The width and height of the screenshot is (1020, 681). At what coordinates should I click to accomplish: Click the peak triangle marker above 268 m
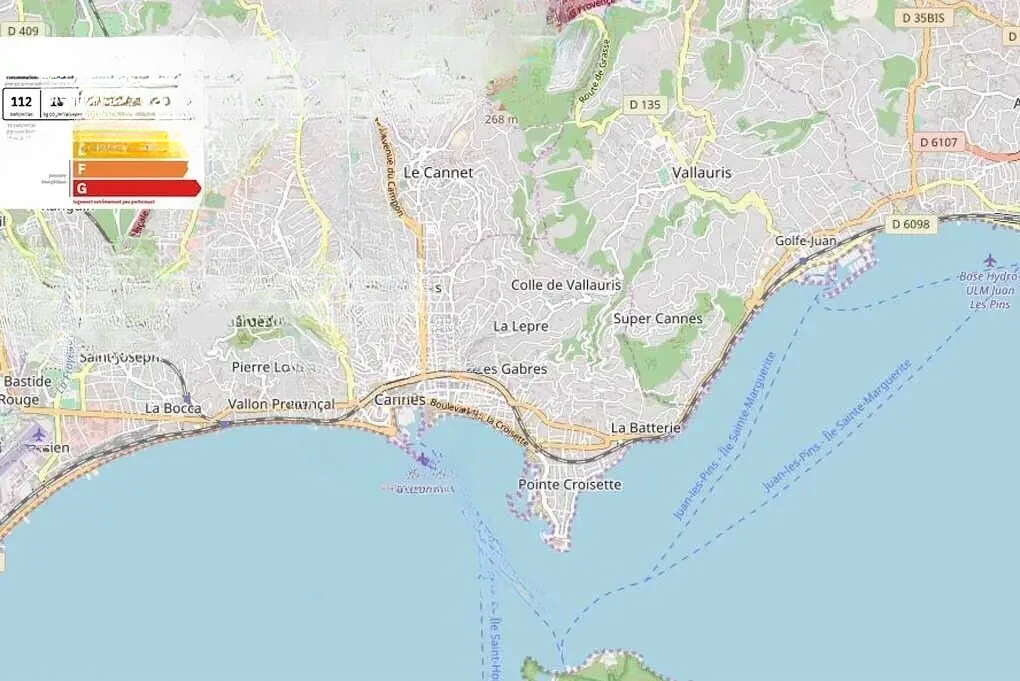[502, 107]
